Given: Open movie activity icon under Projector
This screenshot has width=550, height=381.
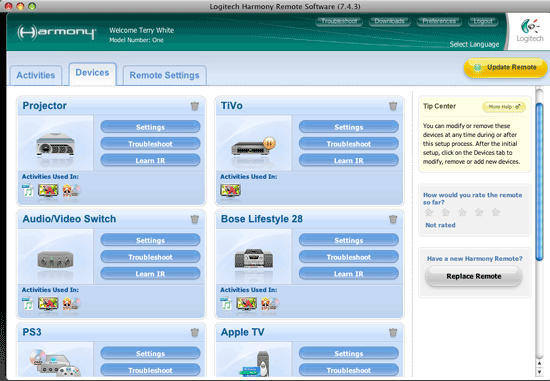Looking at the screenshot, I should pos(72,190).
